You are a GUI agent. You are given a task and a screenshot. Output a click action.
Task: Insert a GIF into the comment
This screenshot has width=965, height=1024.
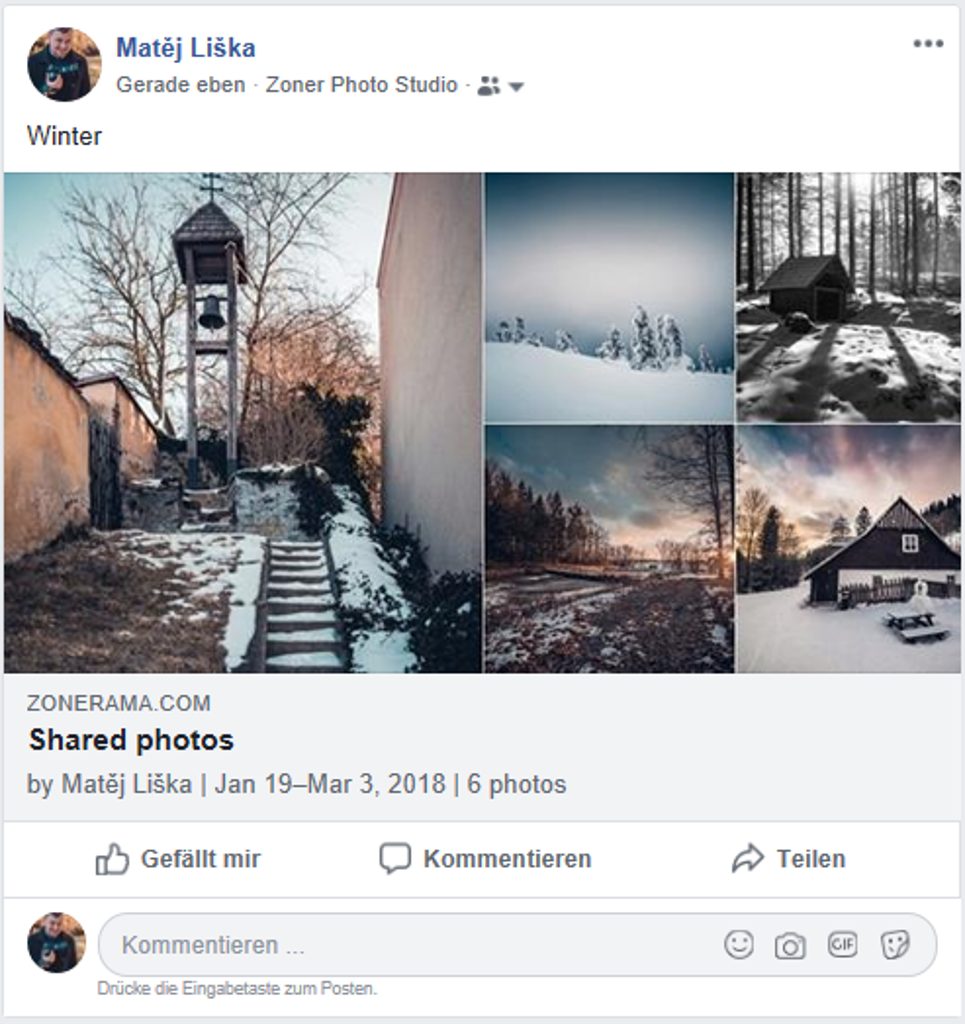coord(842,944)
